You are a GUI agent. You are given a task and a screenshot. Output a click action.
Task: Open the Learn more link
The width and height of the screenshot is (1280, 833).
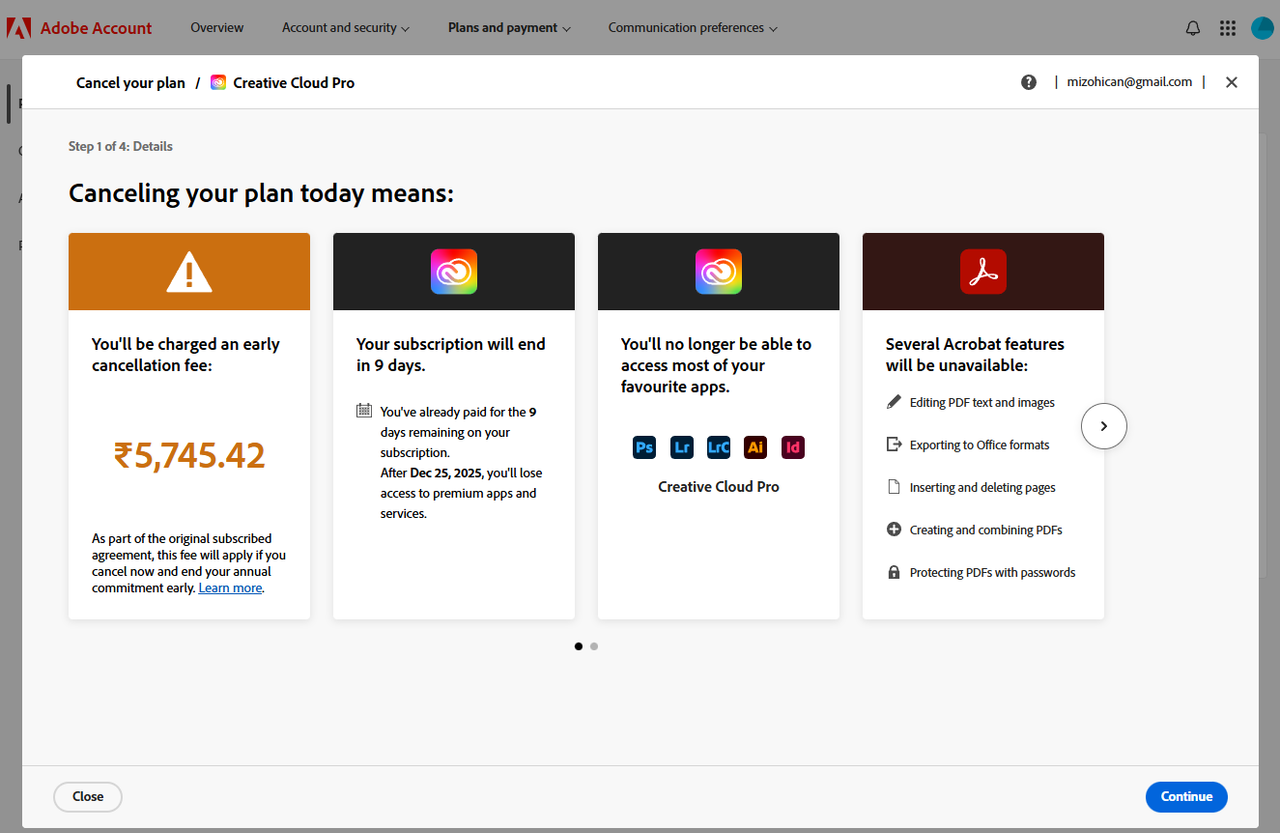click(x=230, y=588)
